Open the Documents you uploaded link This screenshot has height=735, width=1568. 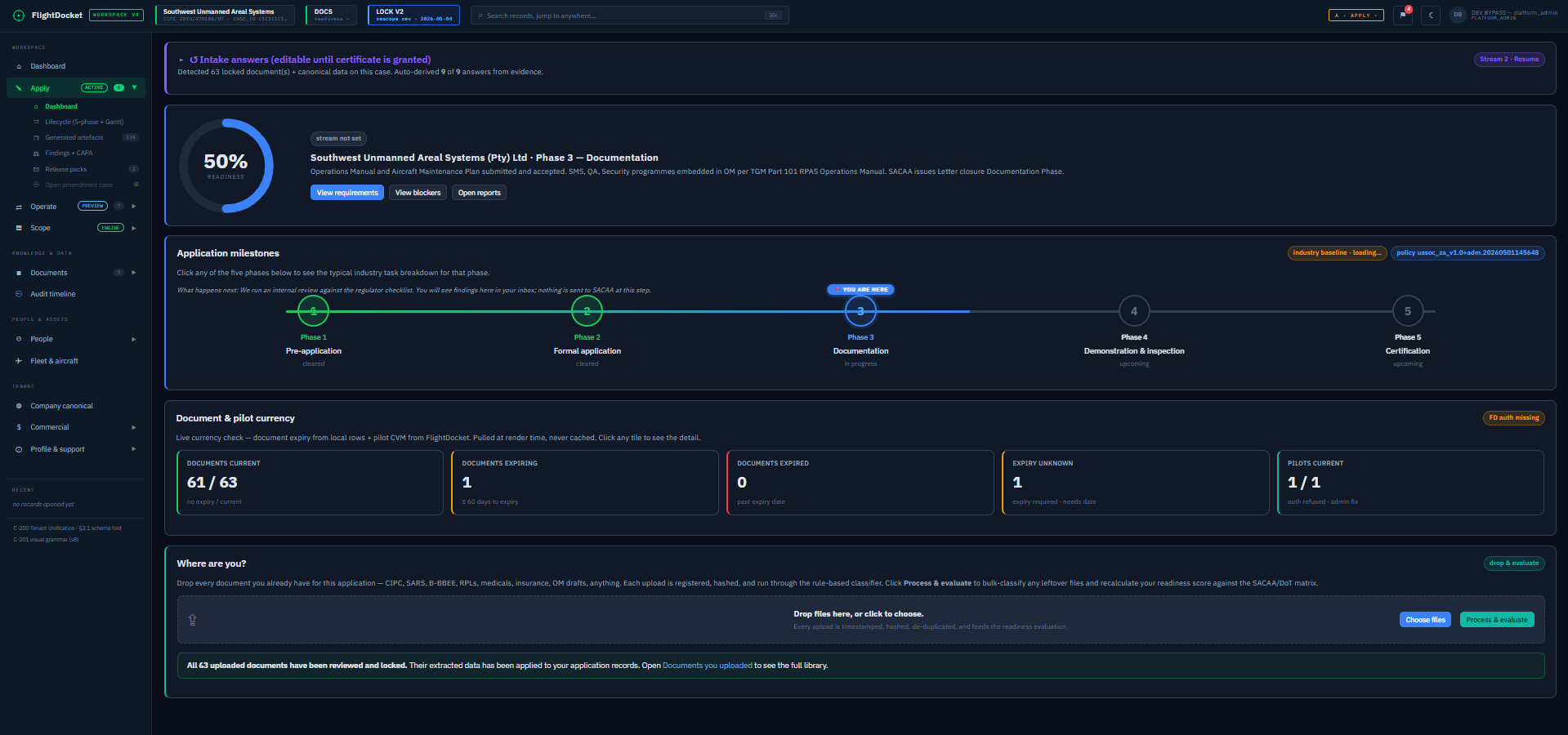coord(708,666)
